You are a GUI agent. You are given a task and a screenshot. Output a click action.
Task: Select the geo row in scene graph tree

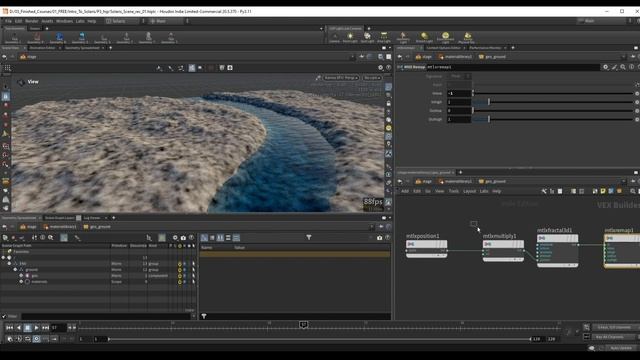tap(98, 276)
